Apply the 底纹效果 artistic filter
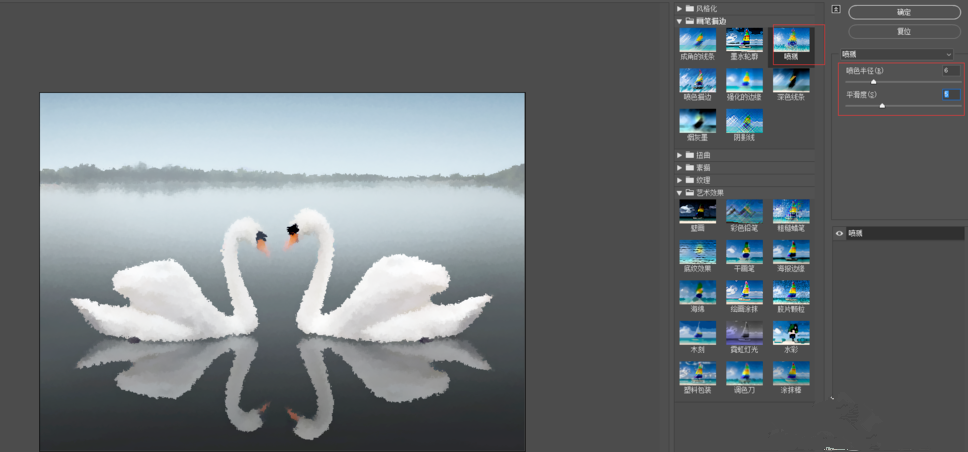Viewport: 968px width, 452px height. 698,252
